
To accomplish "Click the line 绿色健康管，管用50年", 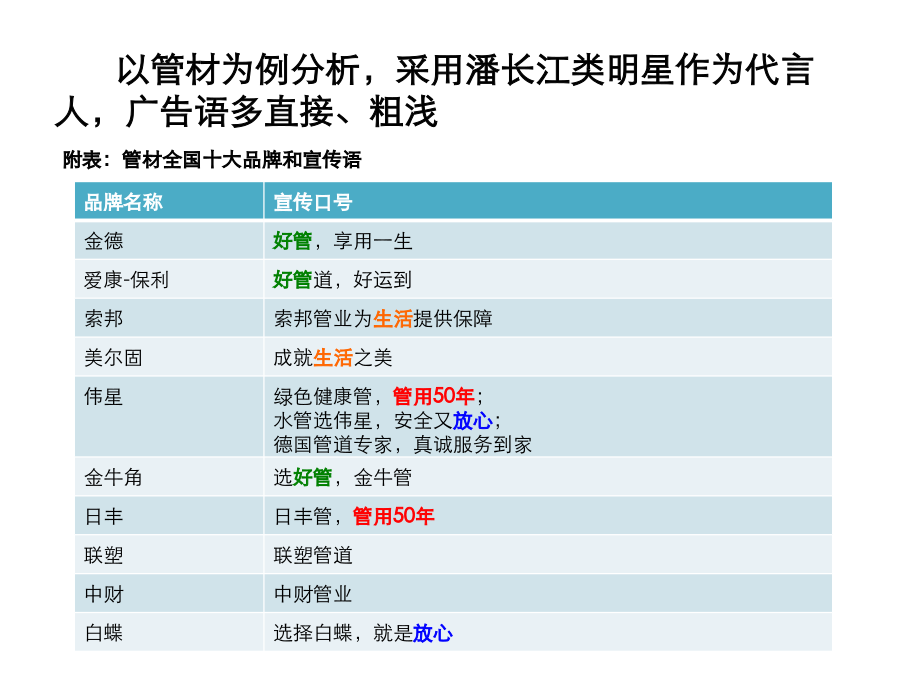I will pos(378,396).
